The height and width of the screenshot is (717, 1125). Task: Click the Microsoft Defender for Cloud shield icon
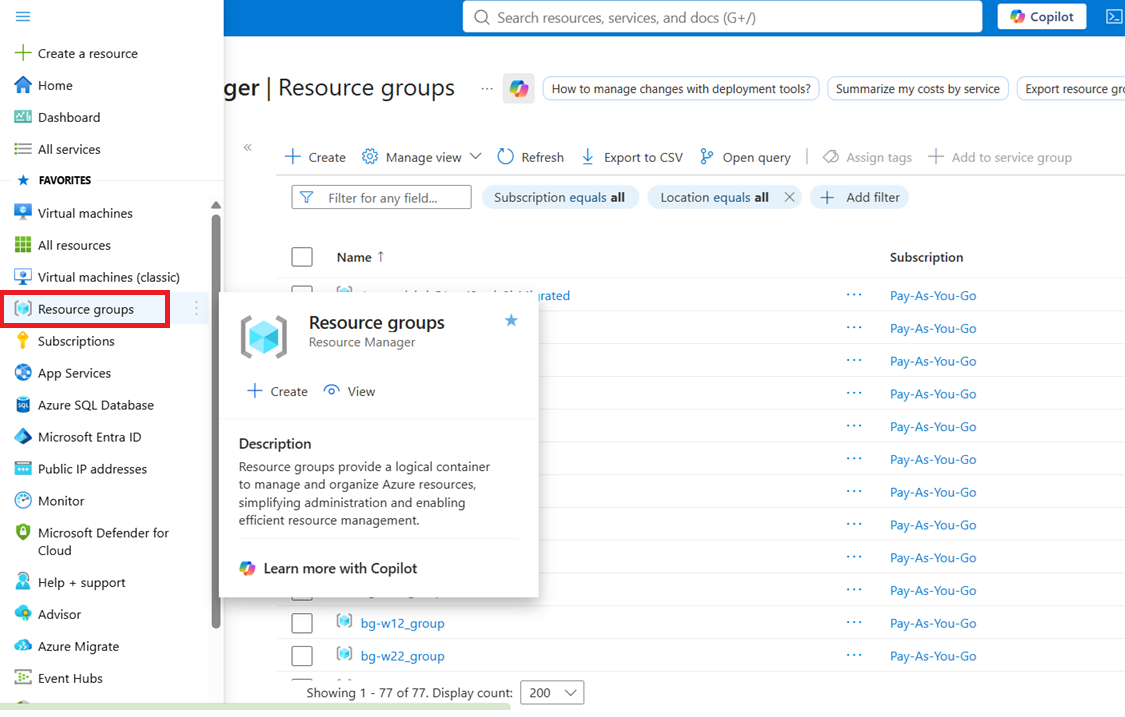23,532
